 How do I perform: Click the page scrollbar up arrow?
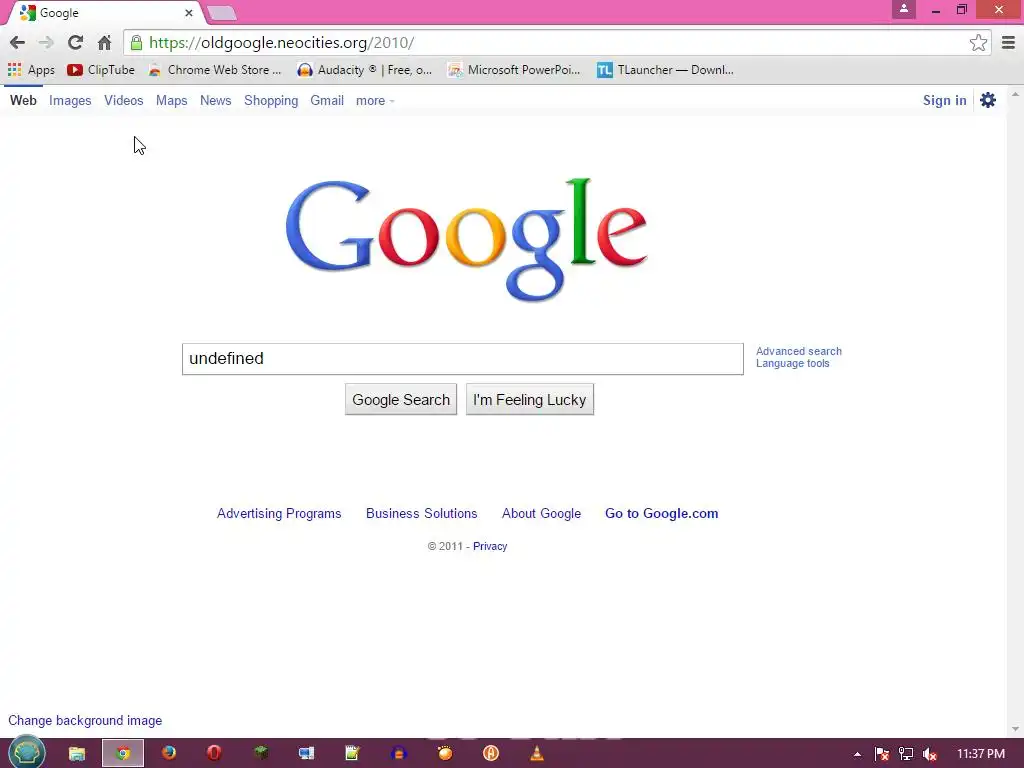coord(1015,95)
